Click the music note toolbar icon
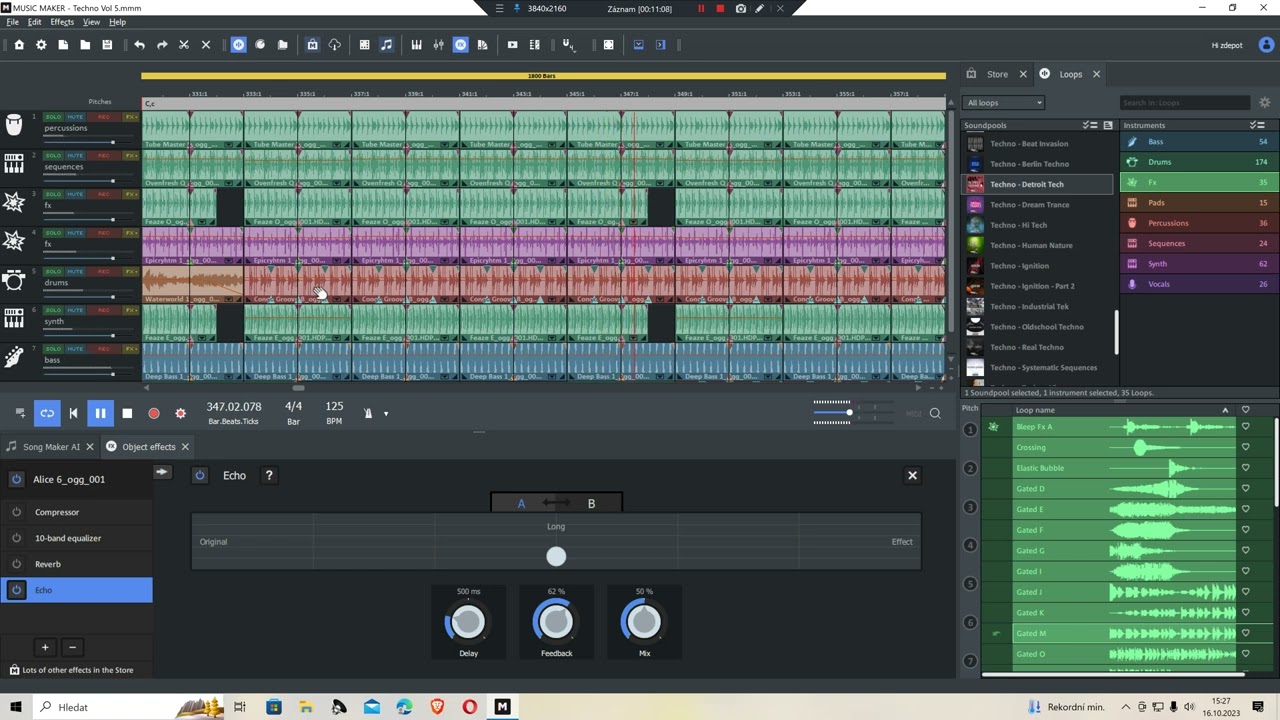Screen dimensions: 1280x720 [x=386, y=45]
